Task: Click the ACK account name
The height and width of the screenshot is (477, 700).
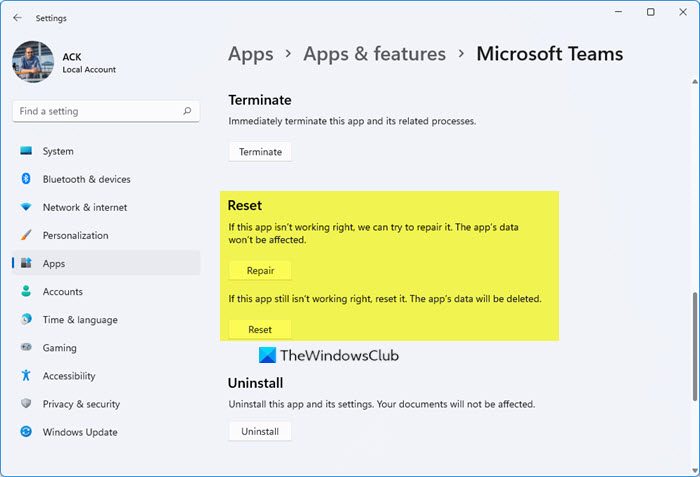Action: click(72, 57)
